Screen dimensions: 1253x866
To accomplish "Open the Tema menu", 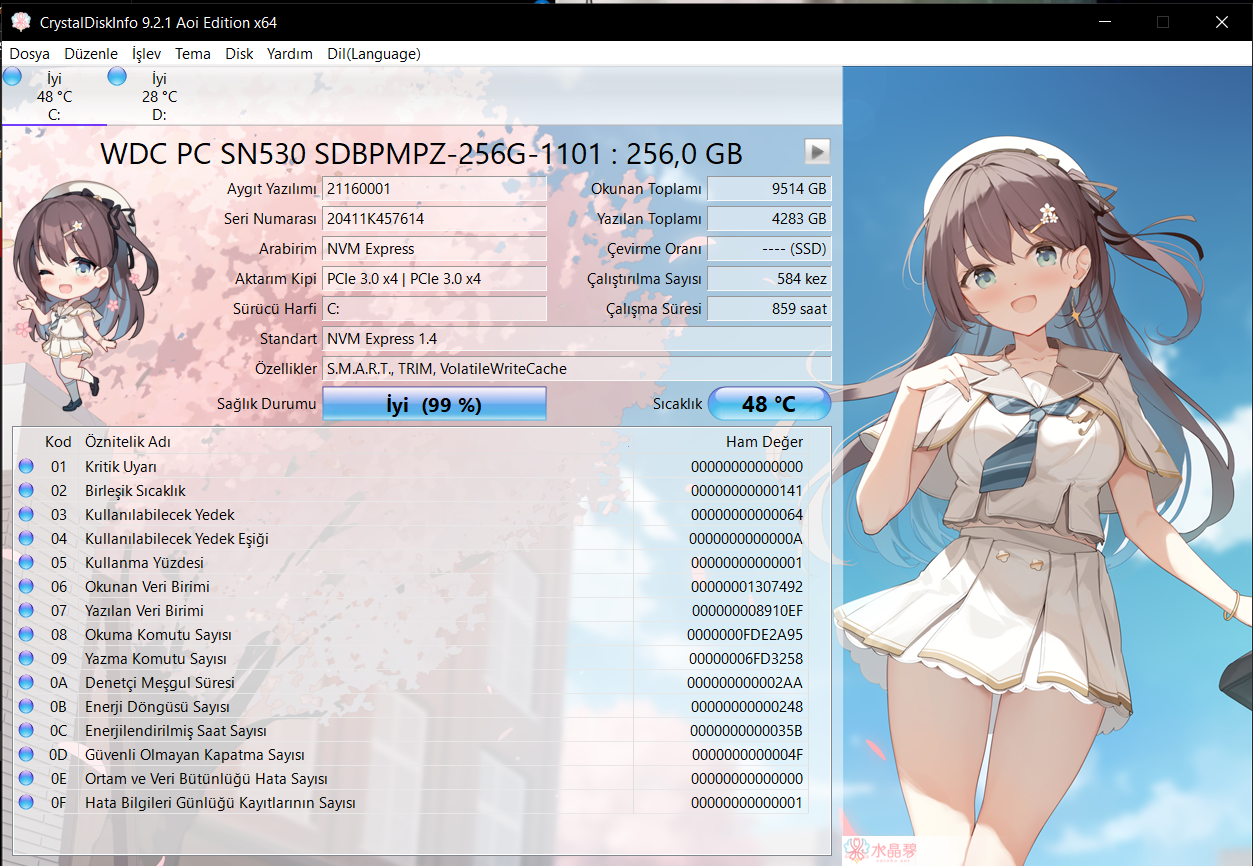I will tap(193, 54).
